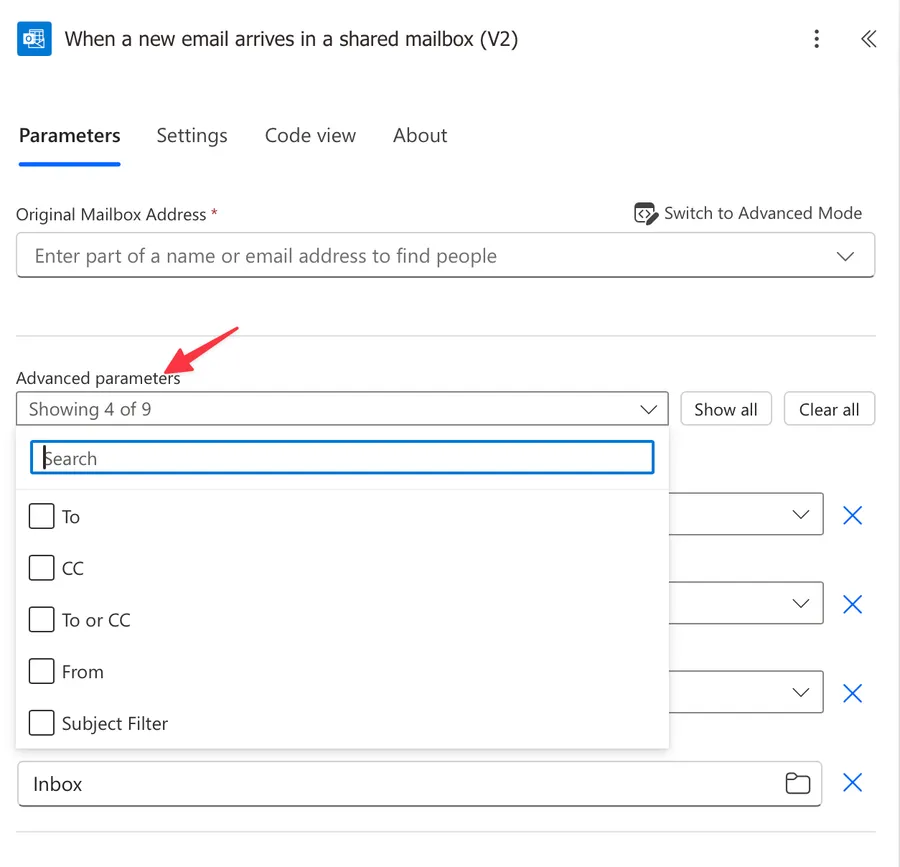
Task: Open the three-dot more options menu
Action: (817, 39)
